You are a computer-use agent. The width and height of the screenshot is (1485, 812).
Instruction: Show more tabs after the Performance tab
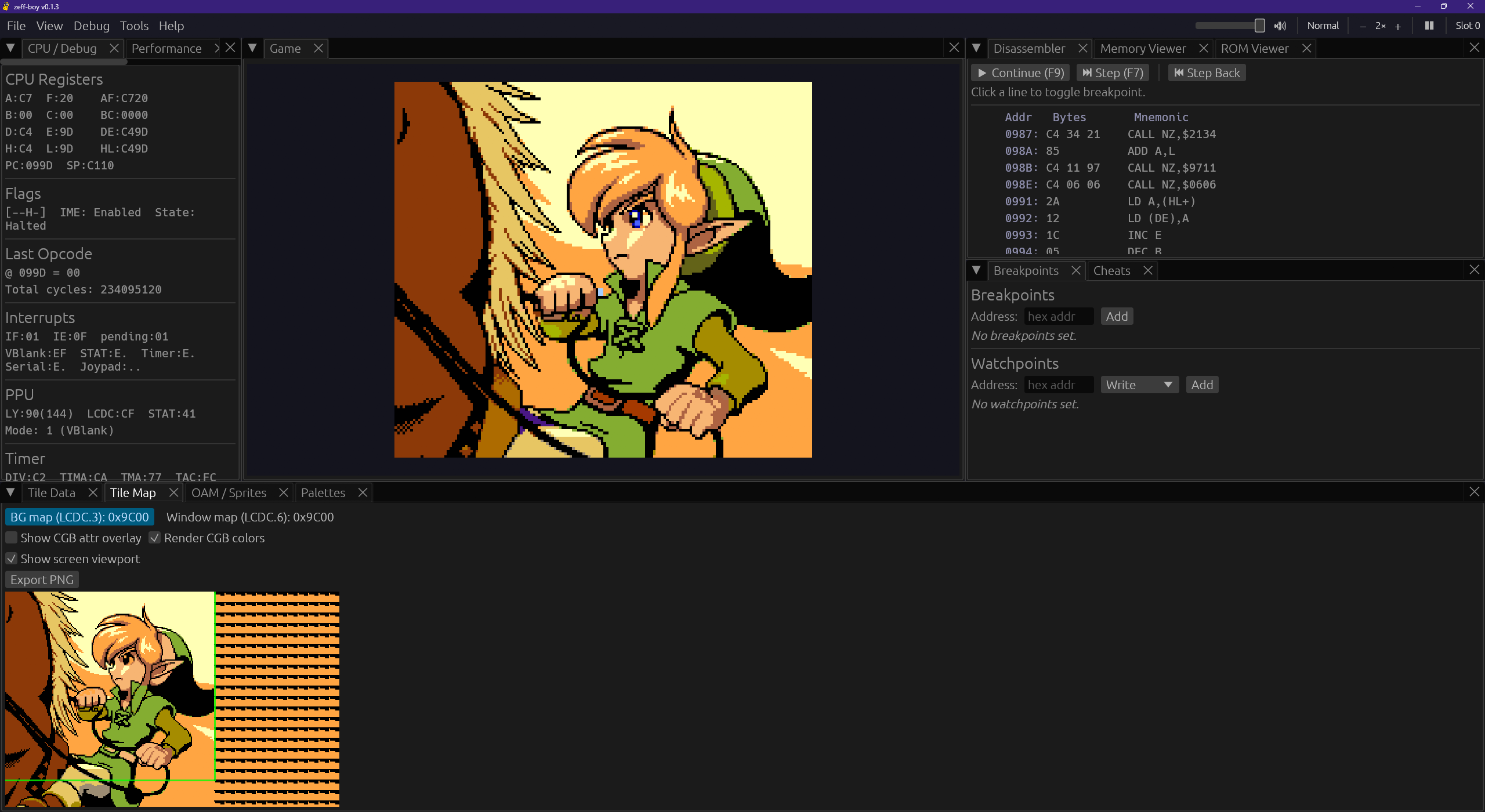coord(217,48)
